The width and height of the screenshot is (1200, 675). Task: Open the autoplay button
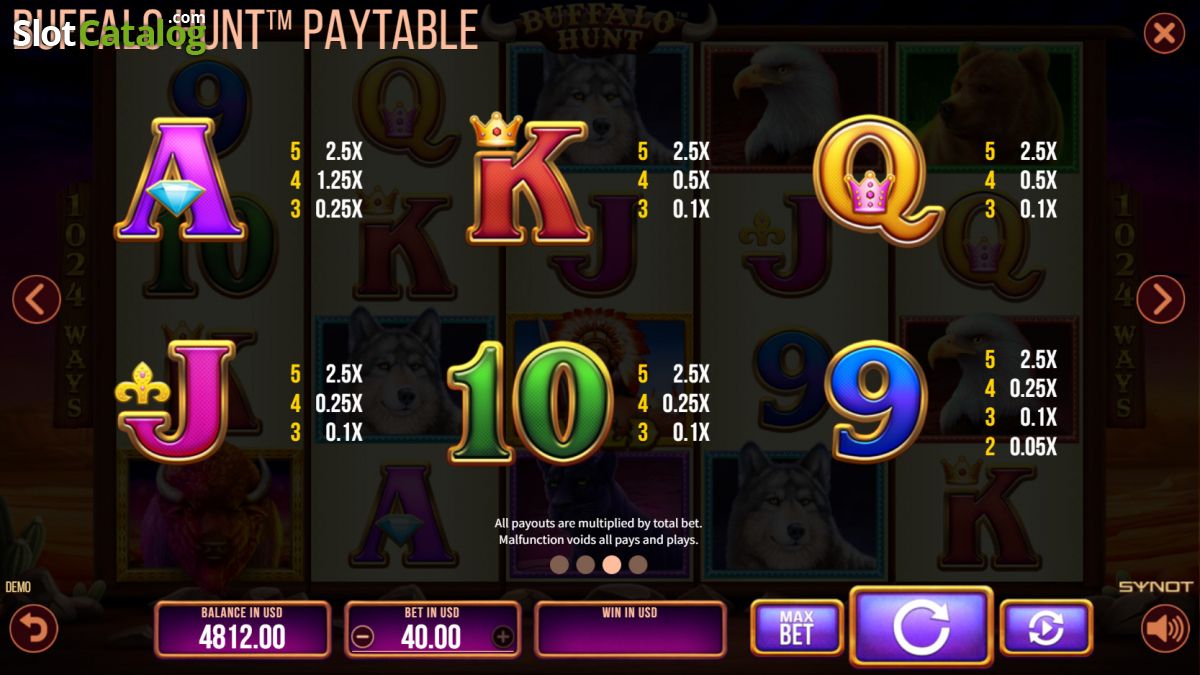(x=1046, y=628)
